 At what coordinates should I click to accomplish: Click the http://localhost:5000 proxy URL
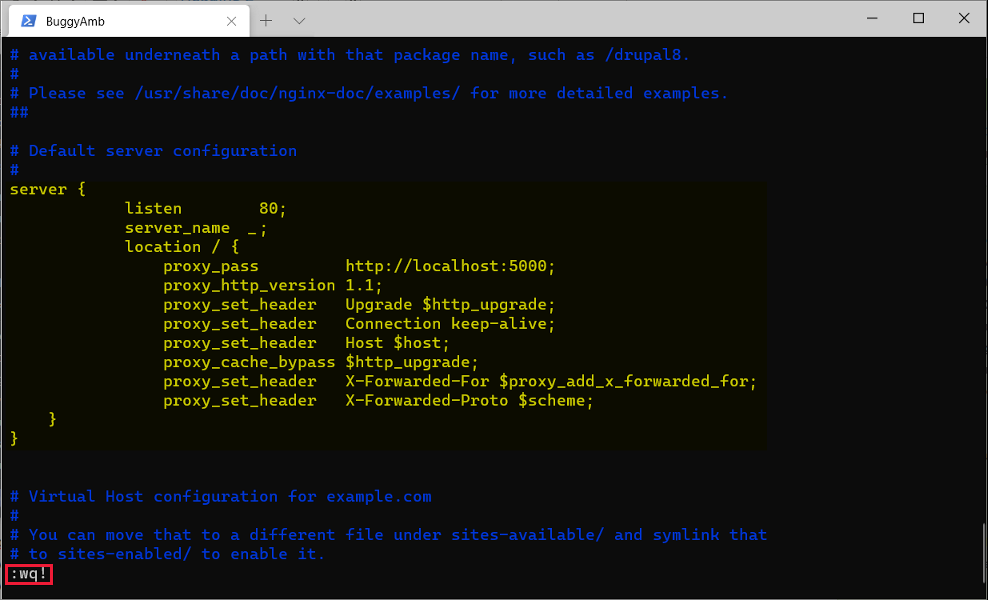pos(449,266)
